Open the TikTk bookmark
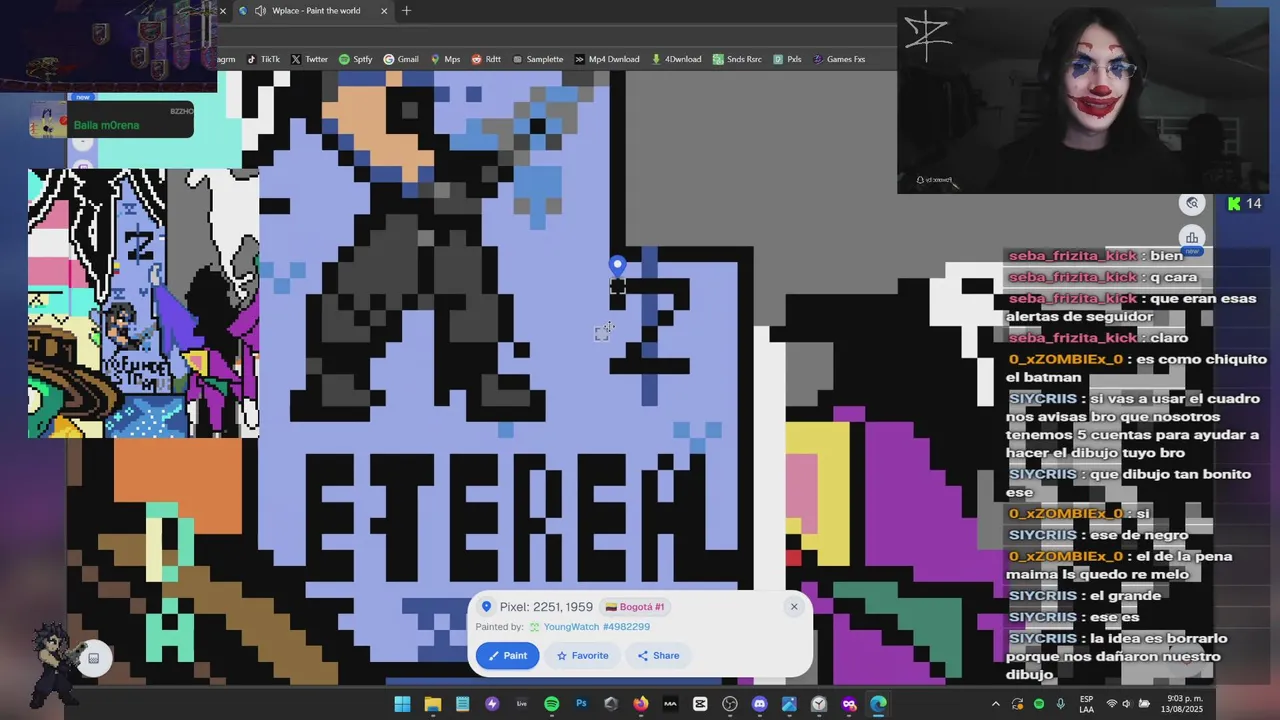 tap(262, 59)
